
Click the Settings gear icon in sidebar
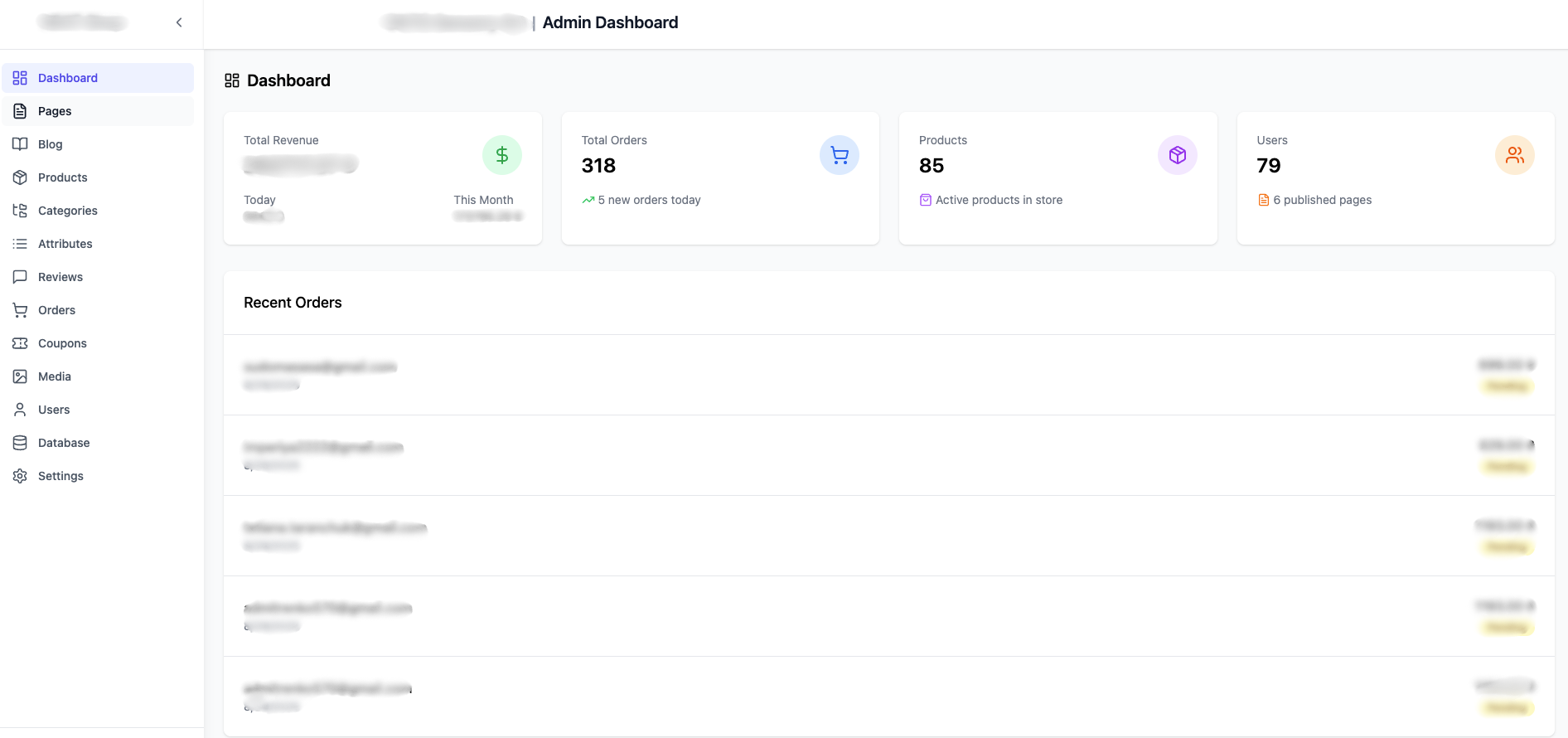(20, 476)
